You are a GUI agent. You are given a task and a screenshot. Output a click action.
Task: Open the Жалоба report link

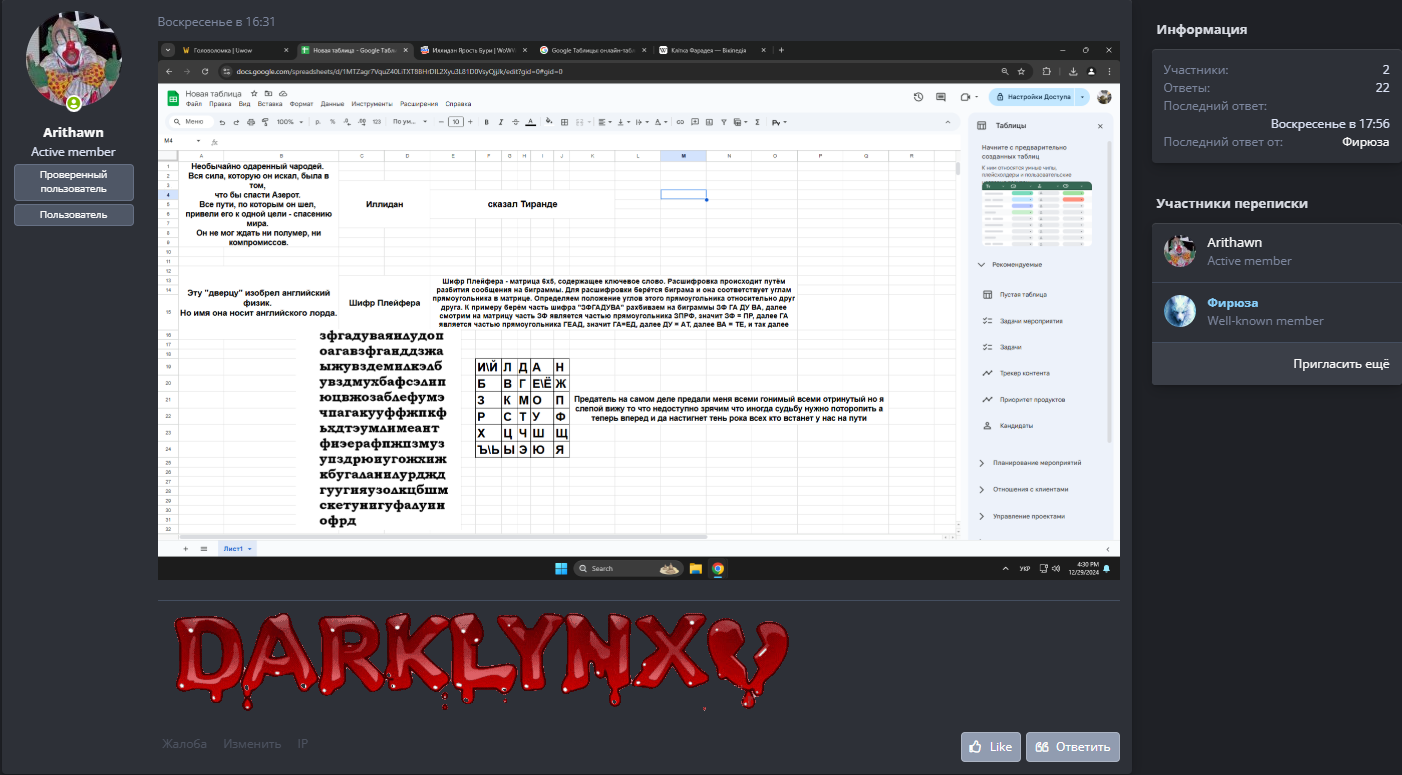184,744
